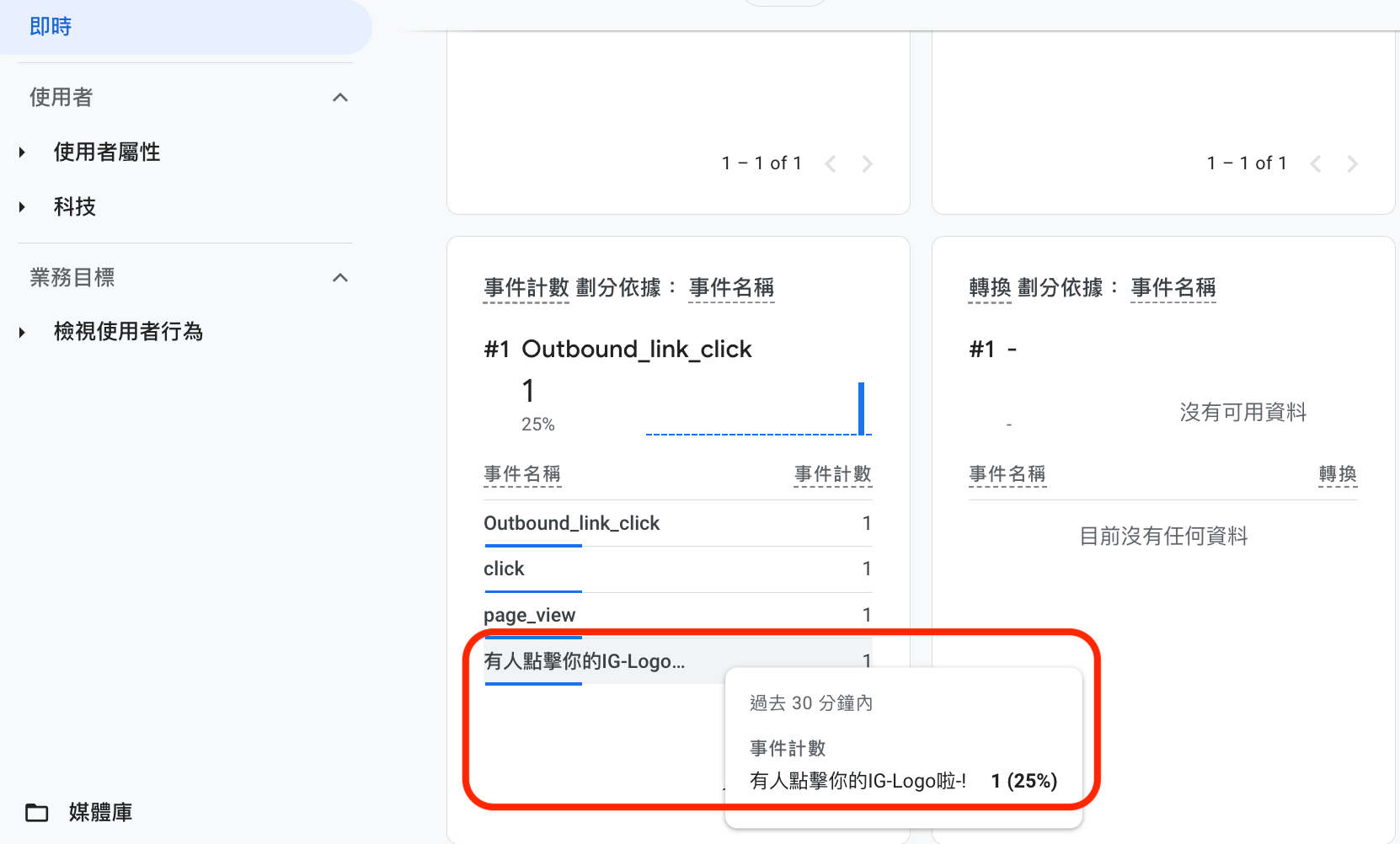The height and width of the screenshot is (844, 1400).
Task: Expand the 科技 tree arrow
Action: pos(23,207)
